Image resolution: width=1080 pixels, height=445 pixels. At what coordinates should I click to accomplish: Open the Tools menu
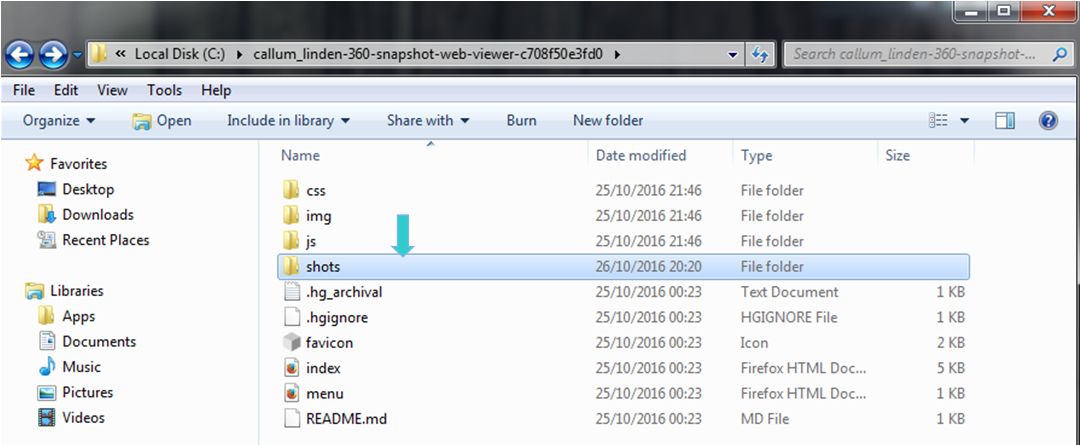[x=164, y=90]
